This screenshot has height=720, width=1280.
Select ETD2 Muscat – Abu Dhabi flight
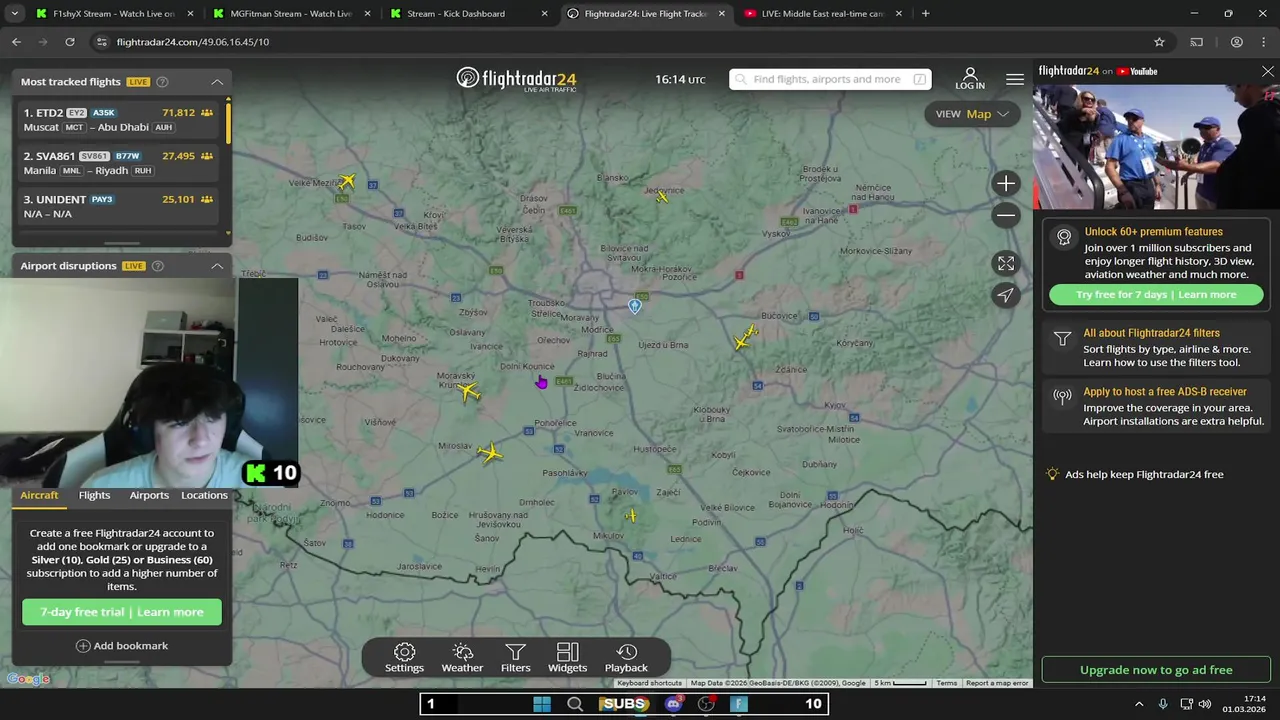120,120
